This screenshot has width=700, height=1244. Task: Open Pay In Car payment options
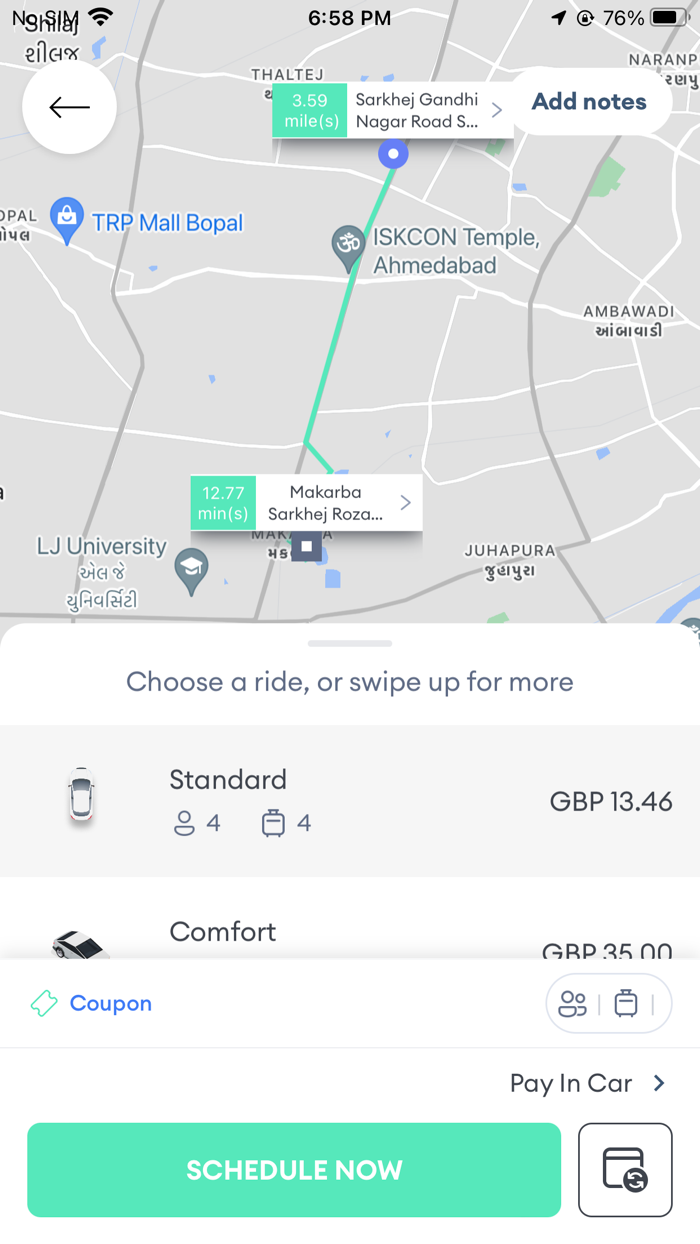click(588, 1083)
